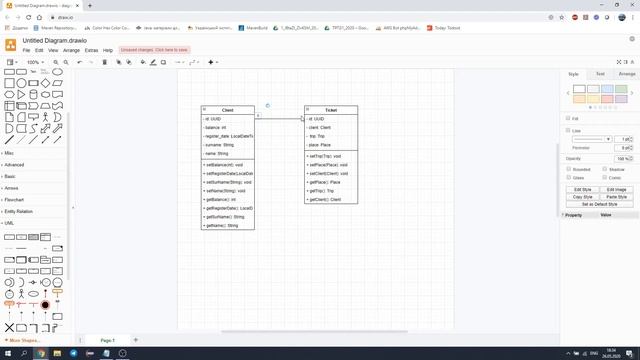Pick the cylinder shape from shape palette
The height and width of the screenshot is (360, 640).
33,94
